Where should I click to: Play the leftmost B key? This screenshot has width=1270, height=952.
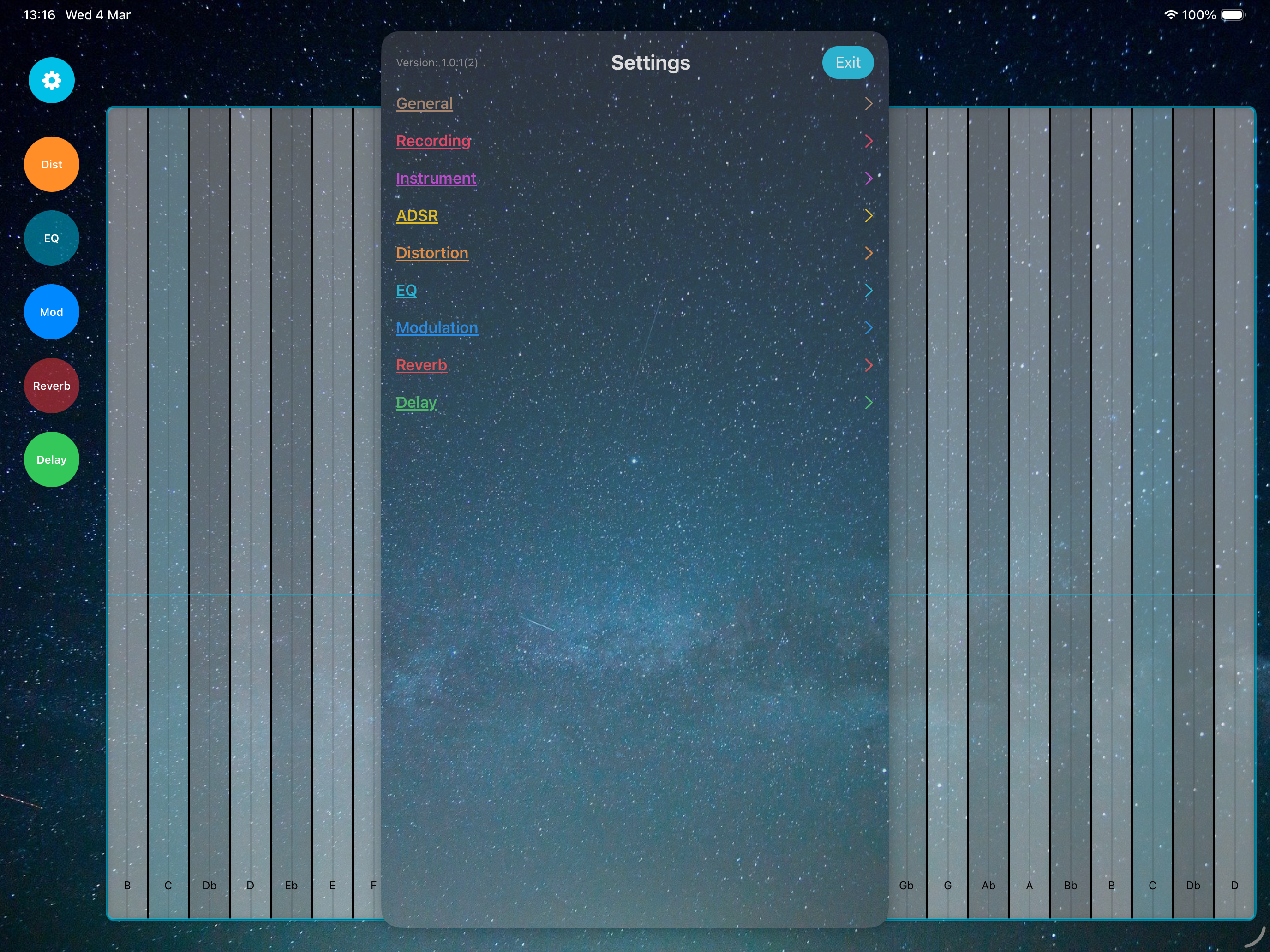pos(127,513)
